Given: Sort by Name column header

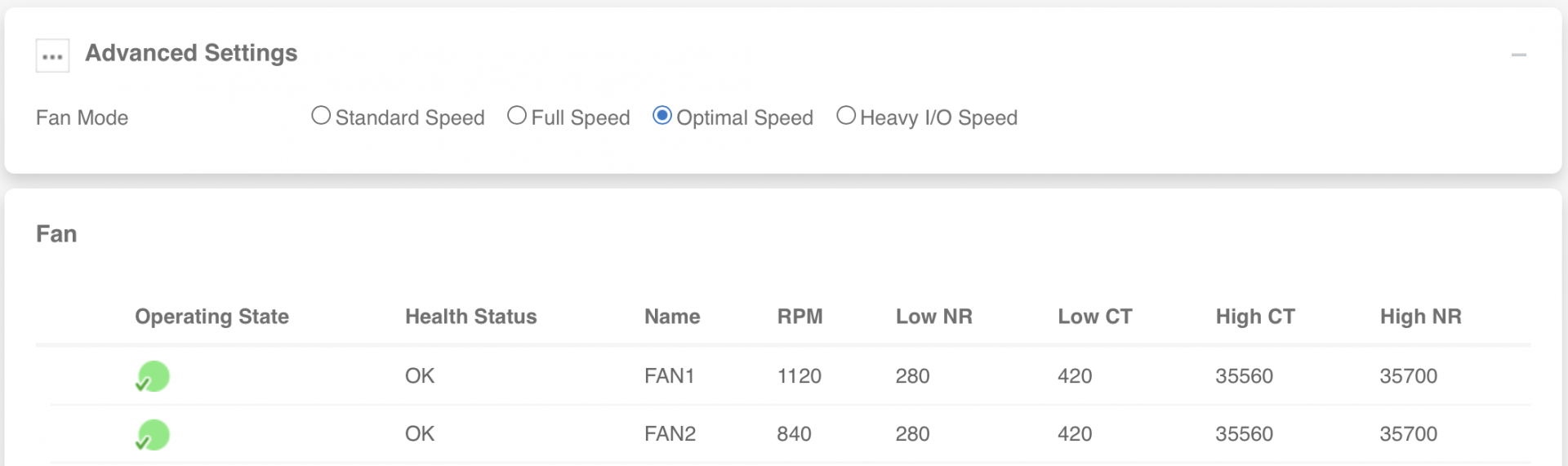Looking at the screenshot, I should point(672,317).
